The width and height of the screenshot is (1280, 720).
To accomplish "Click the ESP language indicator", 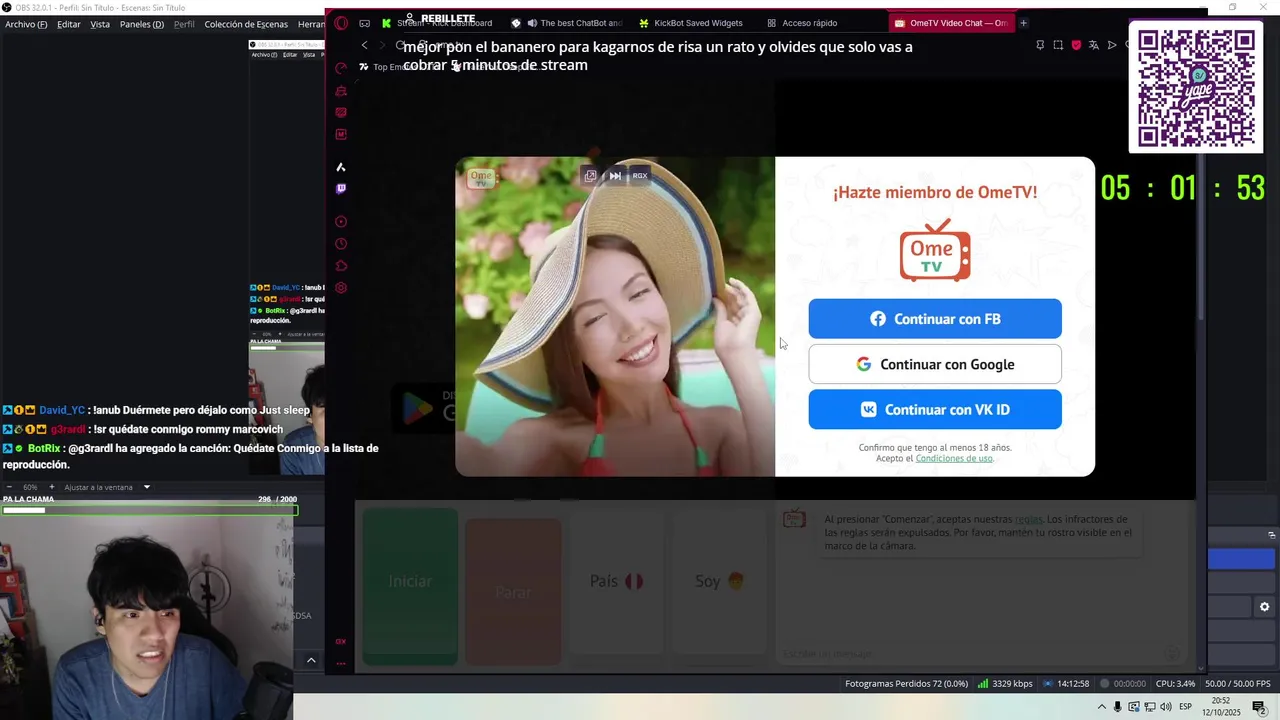I will [1185, 707].
